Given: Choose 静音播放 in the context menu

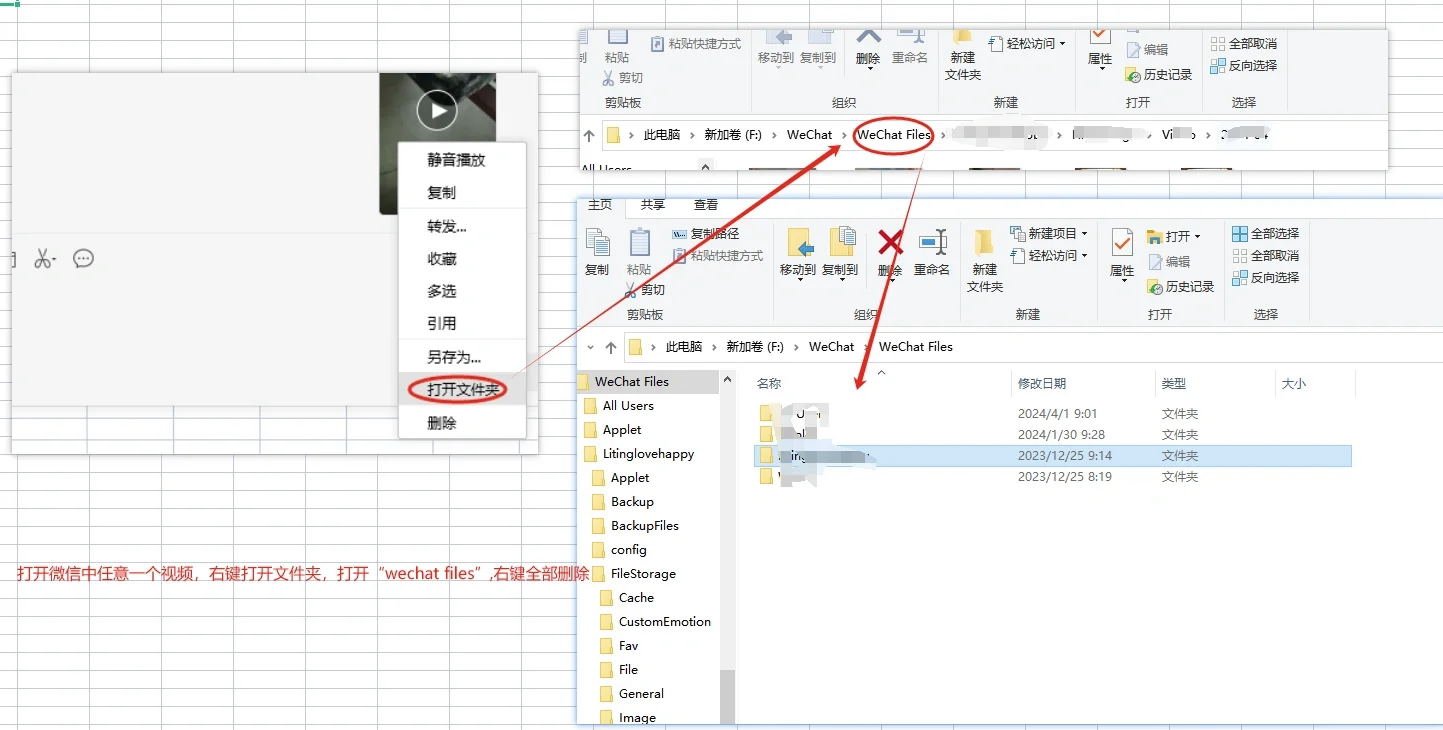Looking at the screenshot, I should [x=456, y=160].
